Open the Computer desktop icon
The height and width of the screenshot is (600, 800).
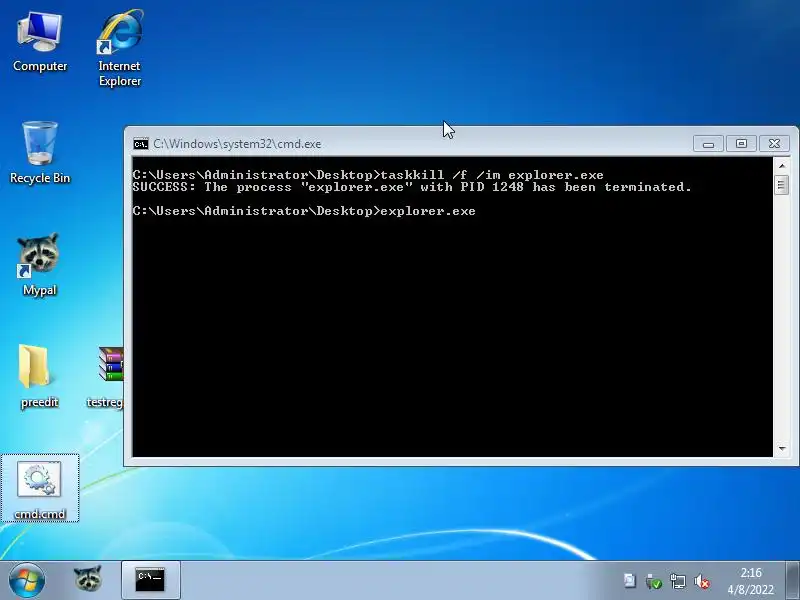39,42
